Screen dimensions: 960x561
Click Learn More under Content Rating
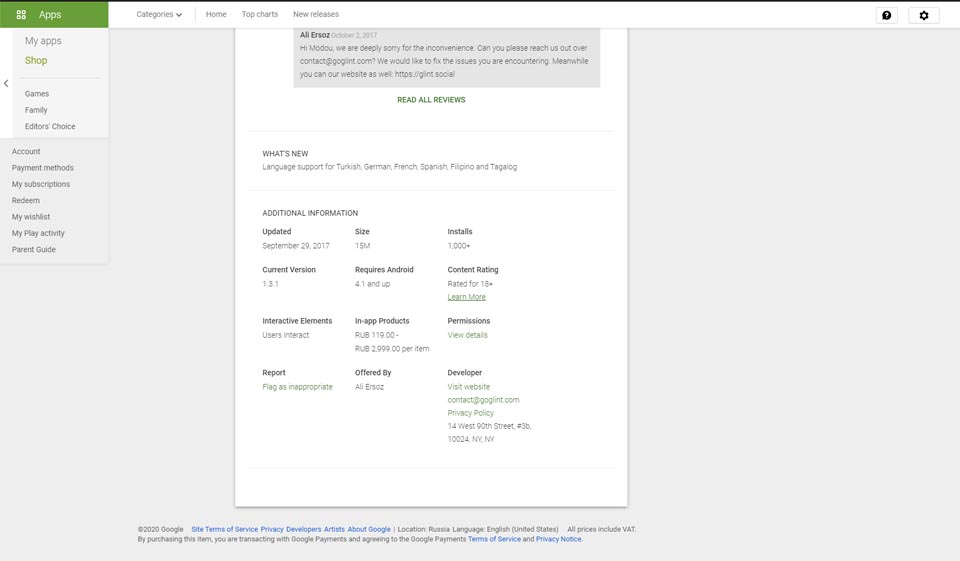pyautogui.click(x=466, y=297)
